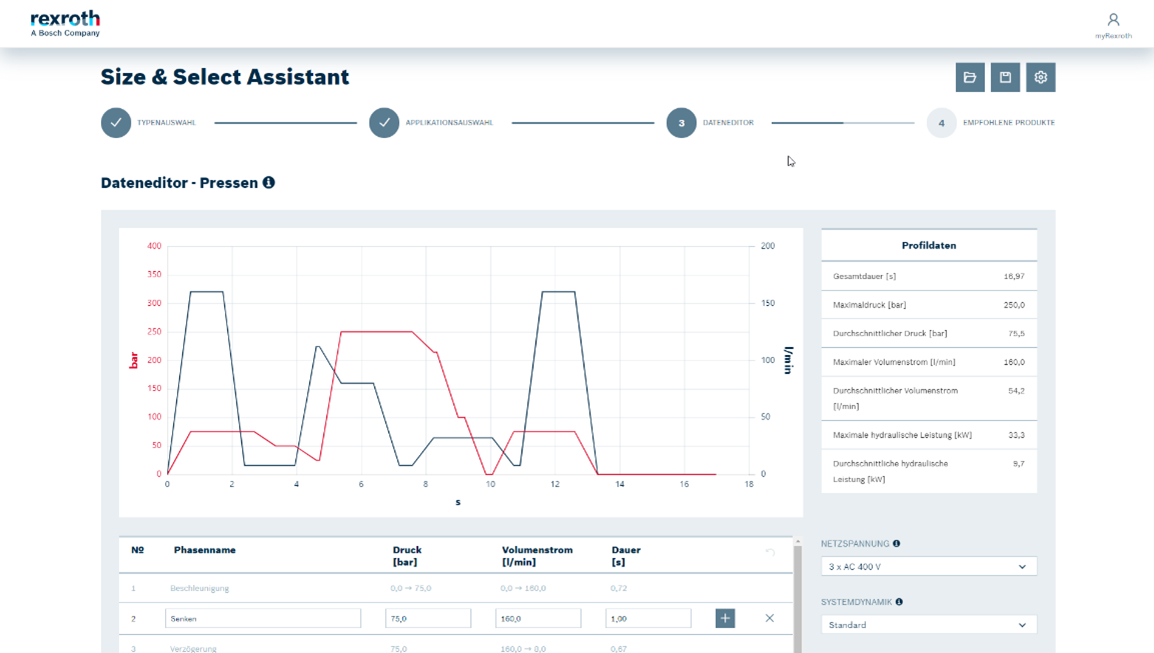Open the settings gear icon
The height and width of the screenshot is (653, 1154).
(1040, 77)
